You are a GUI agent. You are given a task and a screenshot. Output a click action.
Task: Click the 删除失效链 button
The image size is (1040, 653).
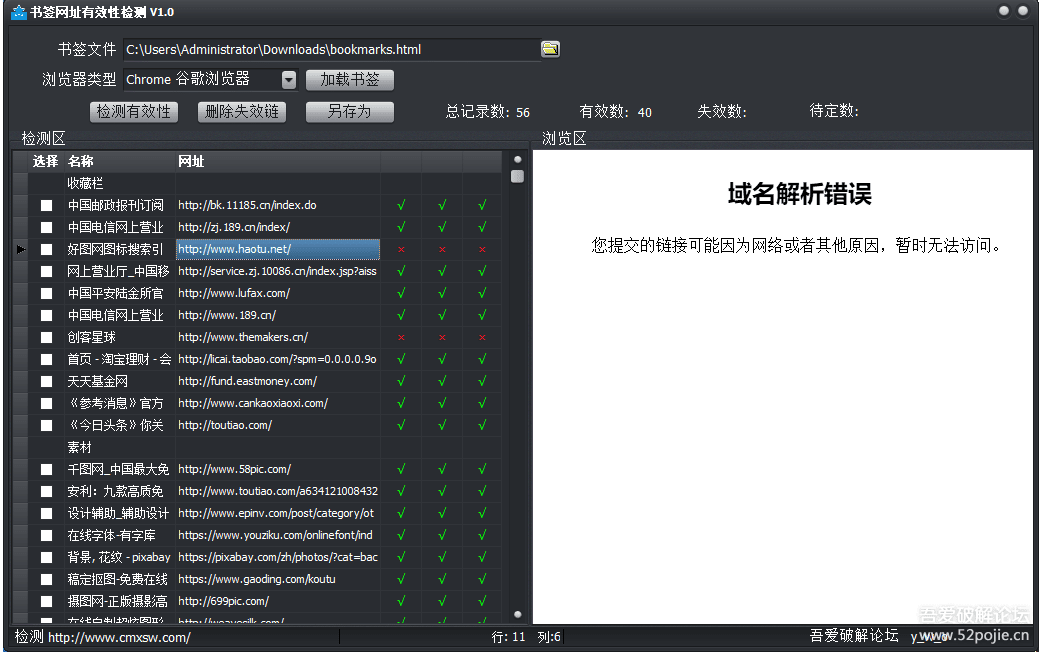pyautogui.click(x=242, y=111)
